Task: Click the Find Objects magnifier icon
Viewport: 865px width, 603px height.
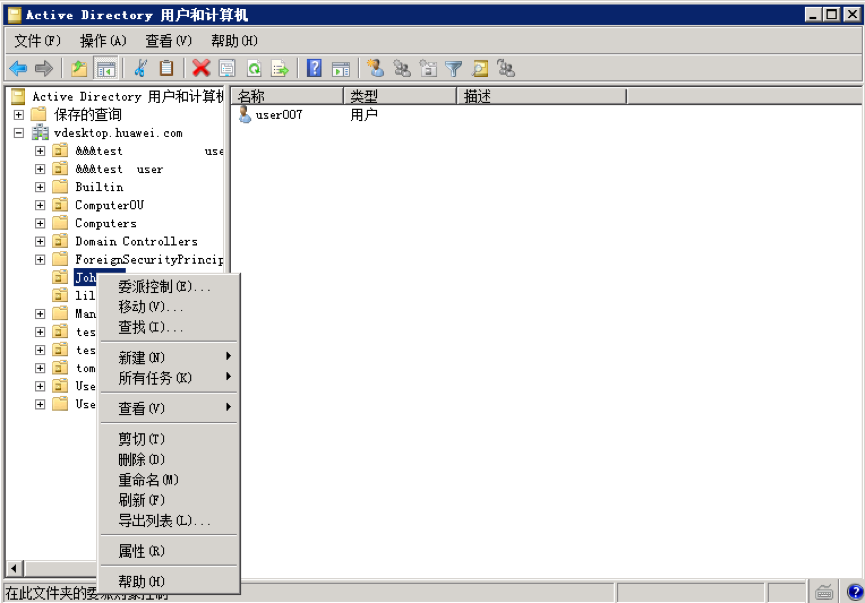Action: pyautogui.click(x=480, y=69)
